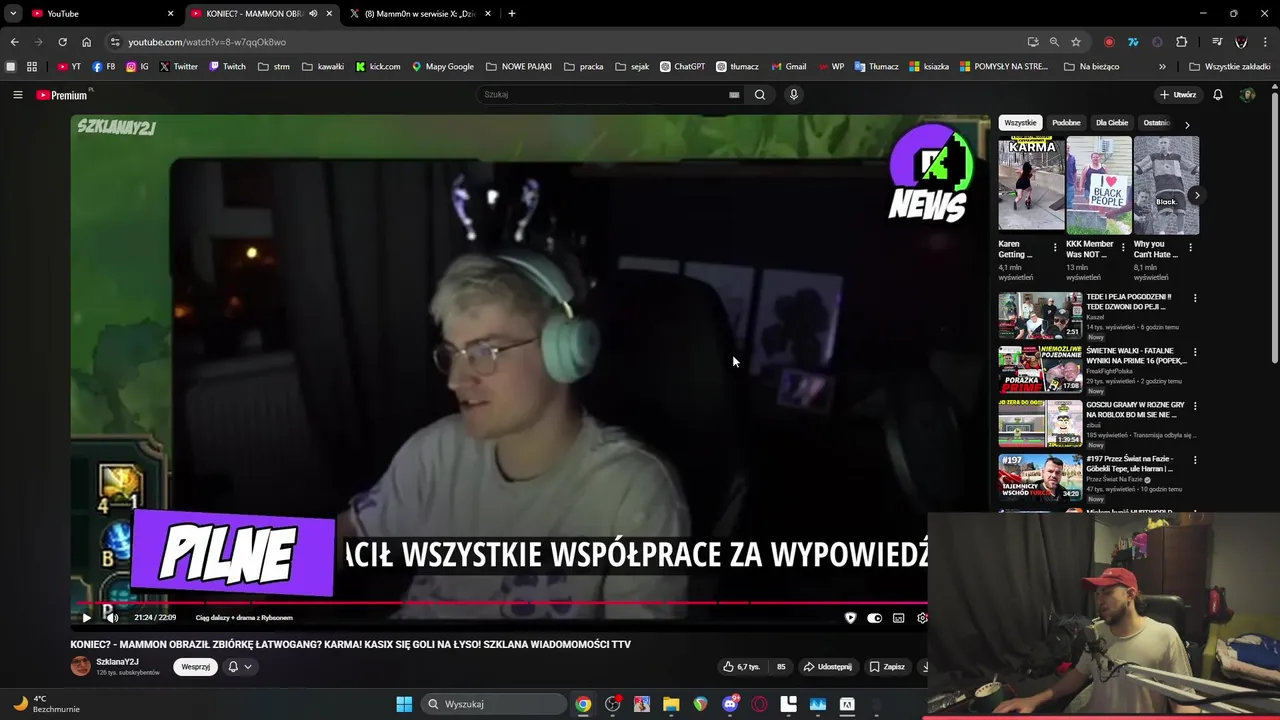This screenshot has width=1280, height=720.
Task: Click the Wesprzyj button
Action: click(195, 667)
